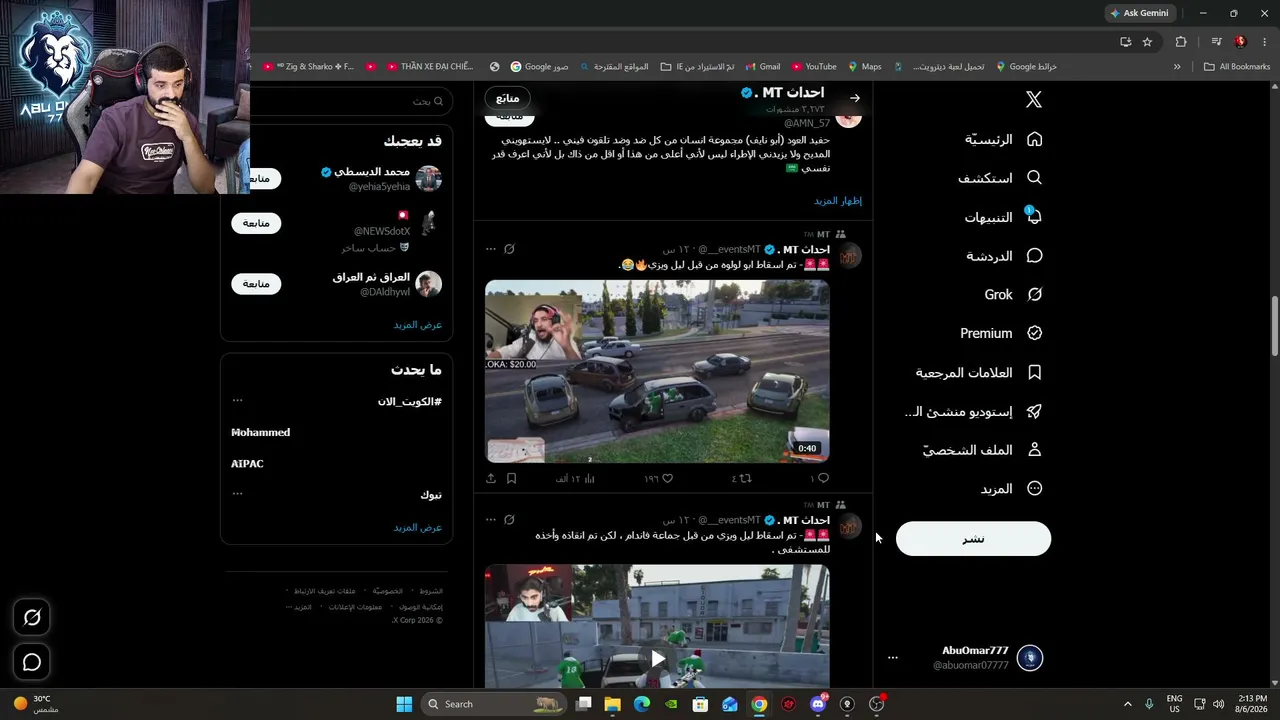Click إظهار المزيد under the profile bio
Screen dimensions: 1280x720
click(x=838, y=201)
